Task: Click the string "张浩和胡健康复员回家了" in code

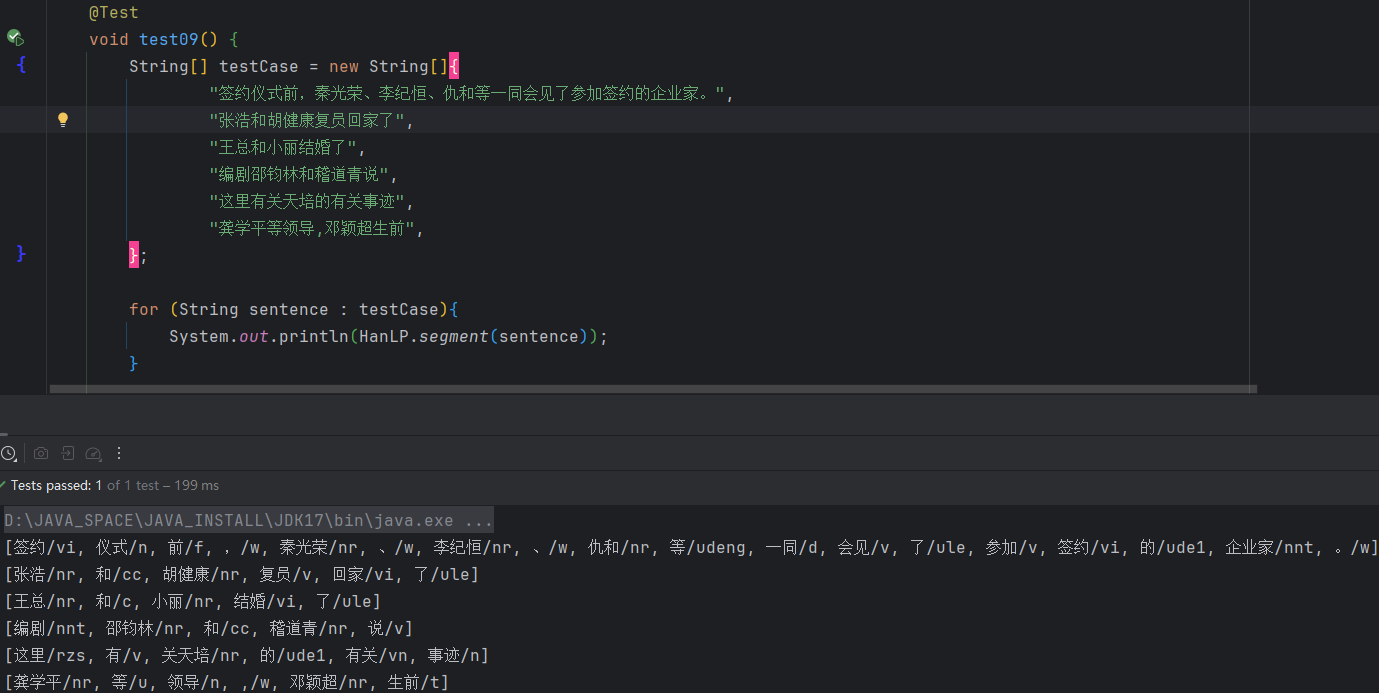Action: pos(307,120)
